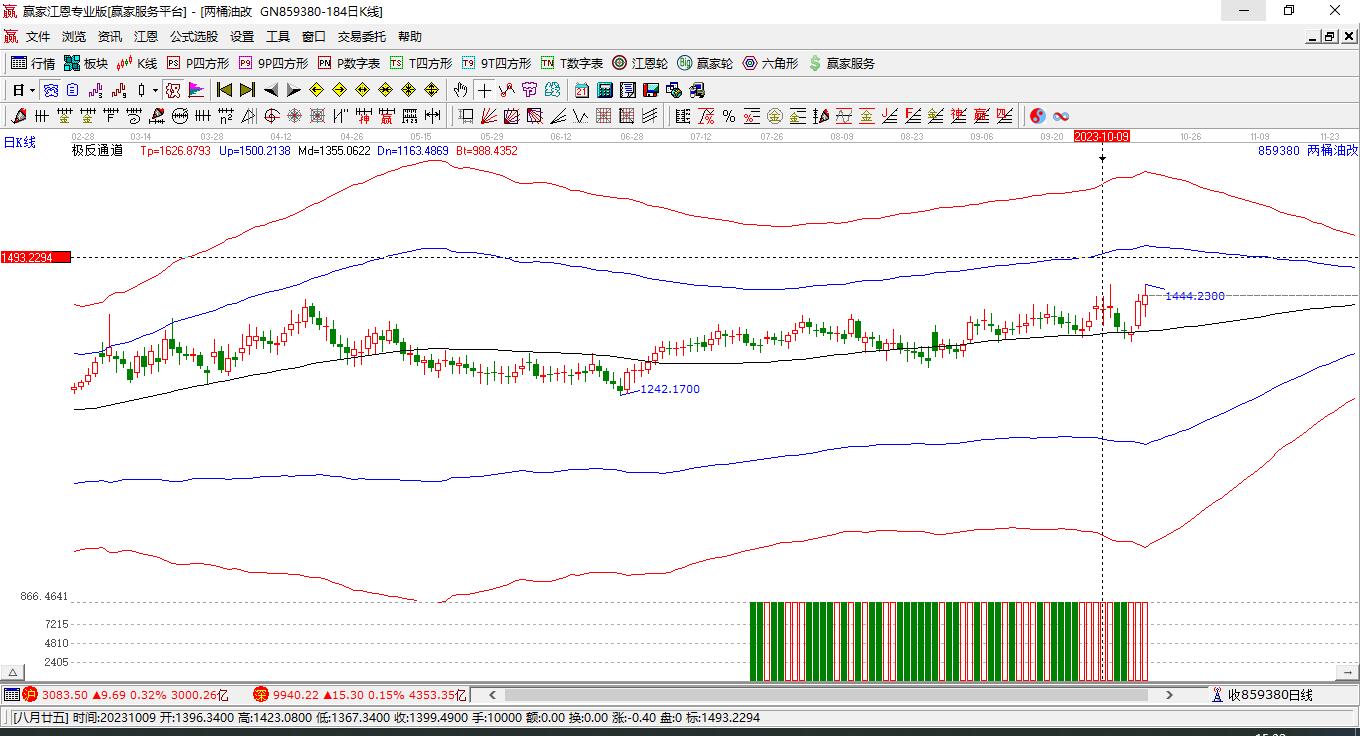The width and height of the screenshot is (1360, 736).
Task: Click the 1242.1700 low price annotation
Action: click(x=670, y=389)
